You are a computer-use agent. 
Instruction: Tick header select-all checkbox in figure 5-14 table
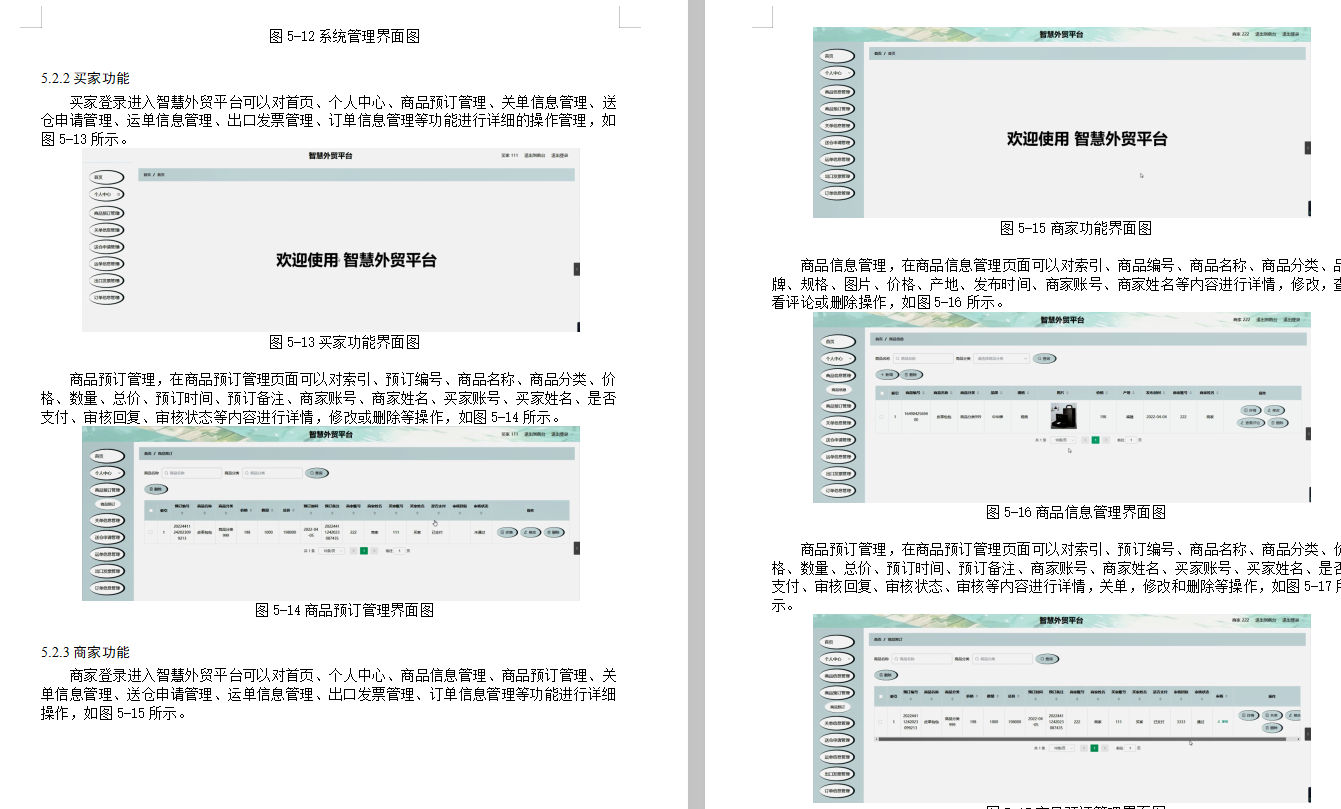(x=151, y=511)
